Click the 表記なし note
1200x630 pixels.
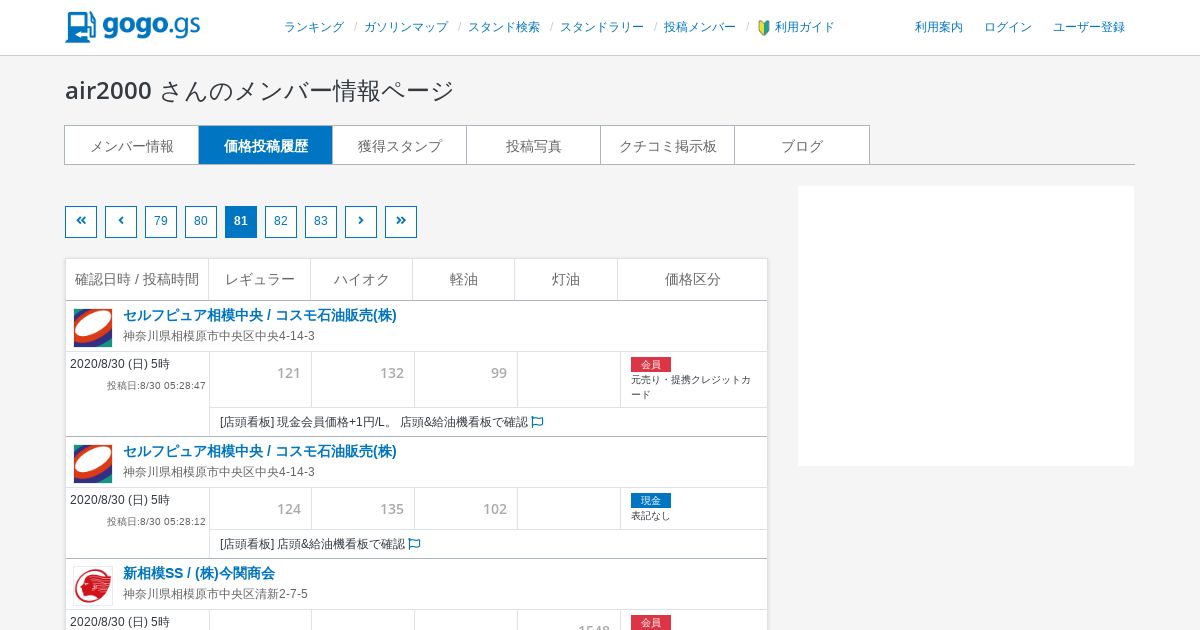pos(651,516)
